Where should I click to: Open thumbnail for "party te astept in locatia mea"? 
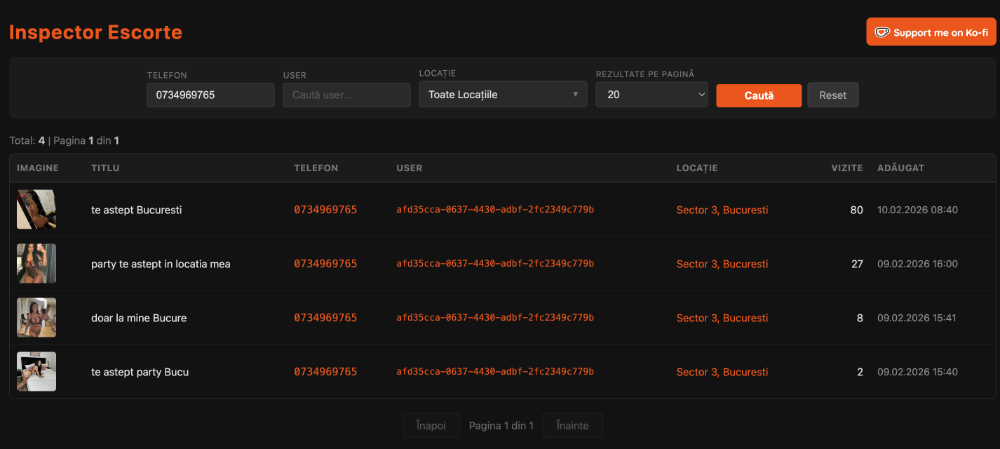[36, 264]
